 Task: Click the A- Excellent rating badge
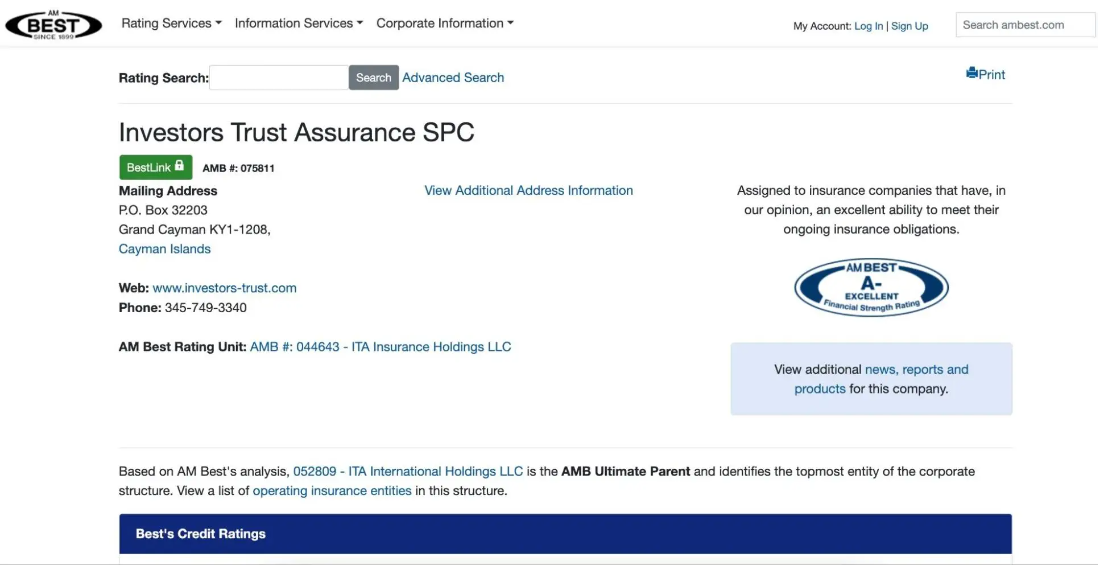tap(870, 288)
